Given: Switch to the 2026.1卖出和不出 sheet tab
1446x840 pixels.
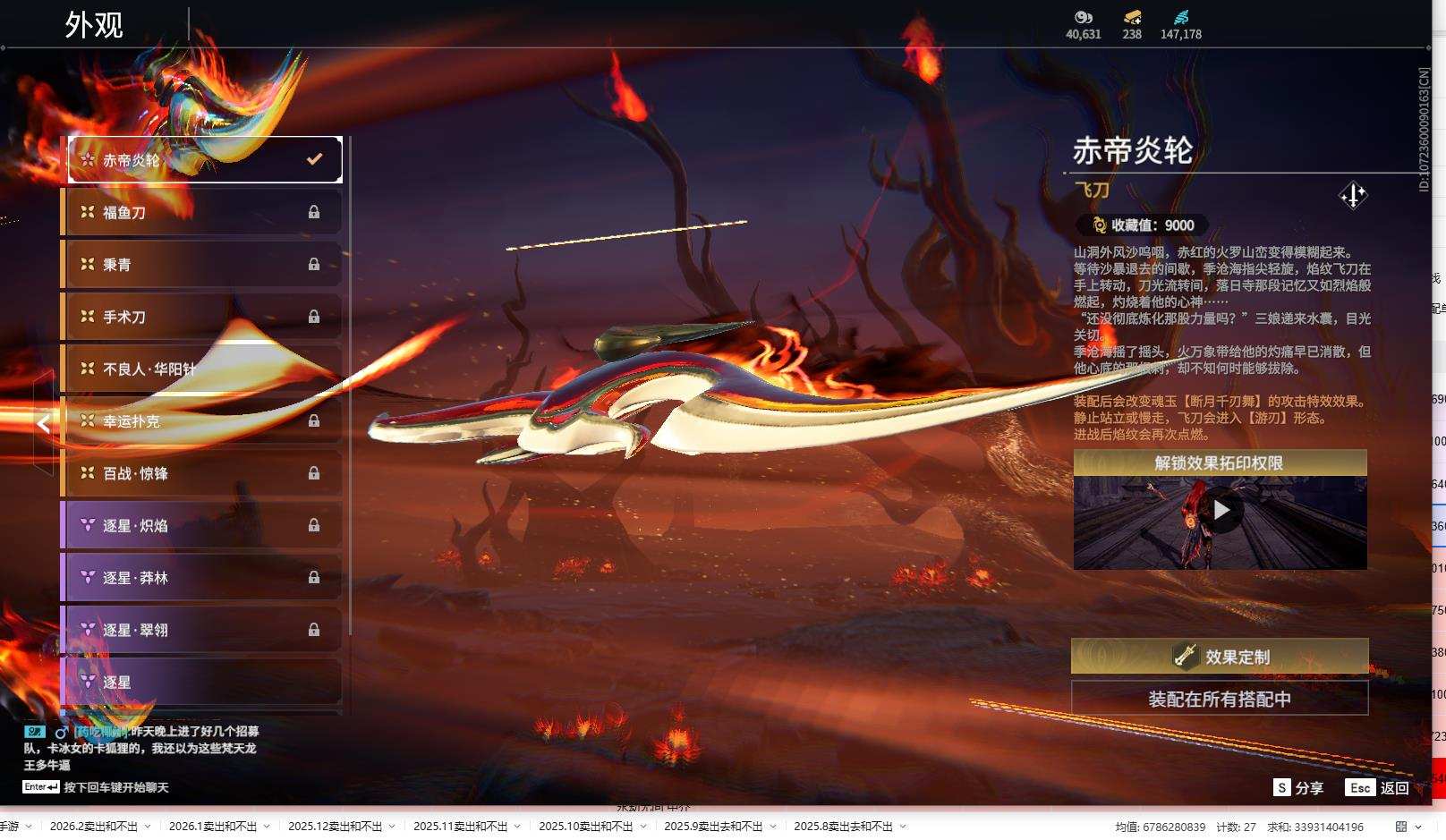Looking at the screenshot, I should 212,827.
